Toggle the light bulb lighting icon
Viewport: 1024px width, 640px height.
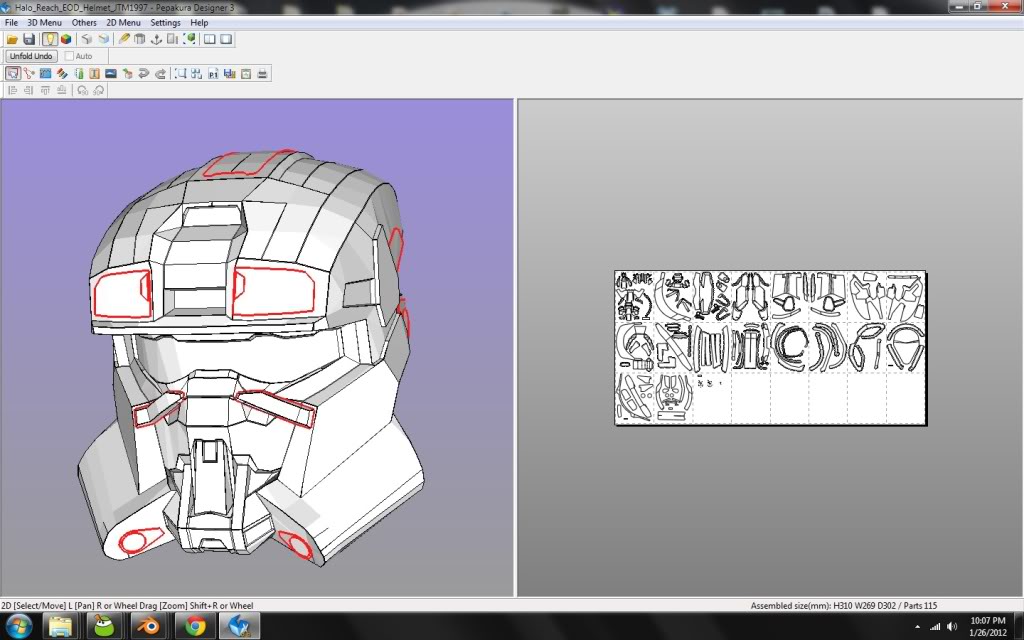(x=49, y=39)
